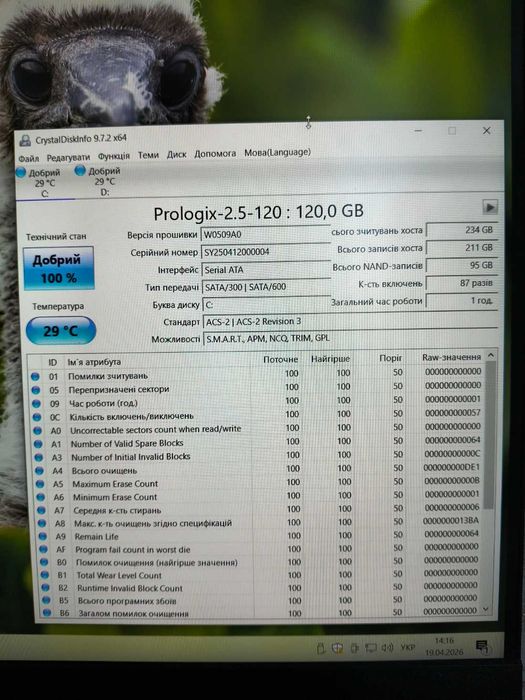Viewport: 525px width, 700px height.
Task: Open the Теми menu
Action: pyautogui.click(x=148, y=155)
